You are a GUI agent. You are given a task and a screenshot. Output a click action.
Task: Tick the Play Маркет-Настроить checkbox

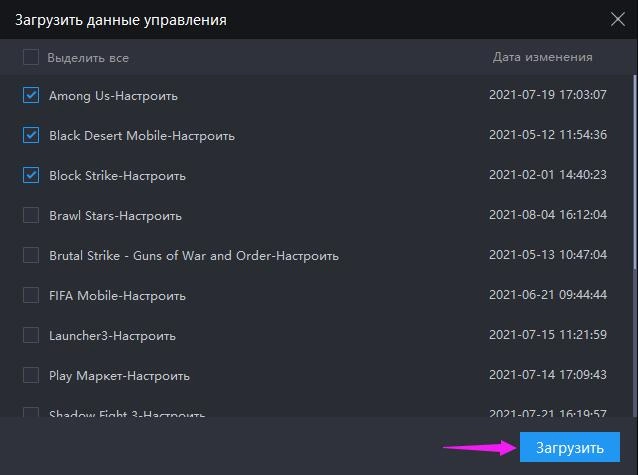coord(31,376)
